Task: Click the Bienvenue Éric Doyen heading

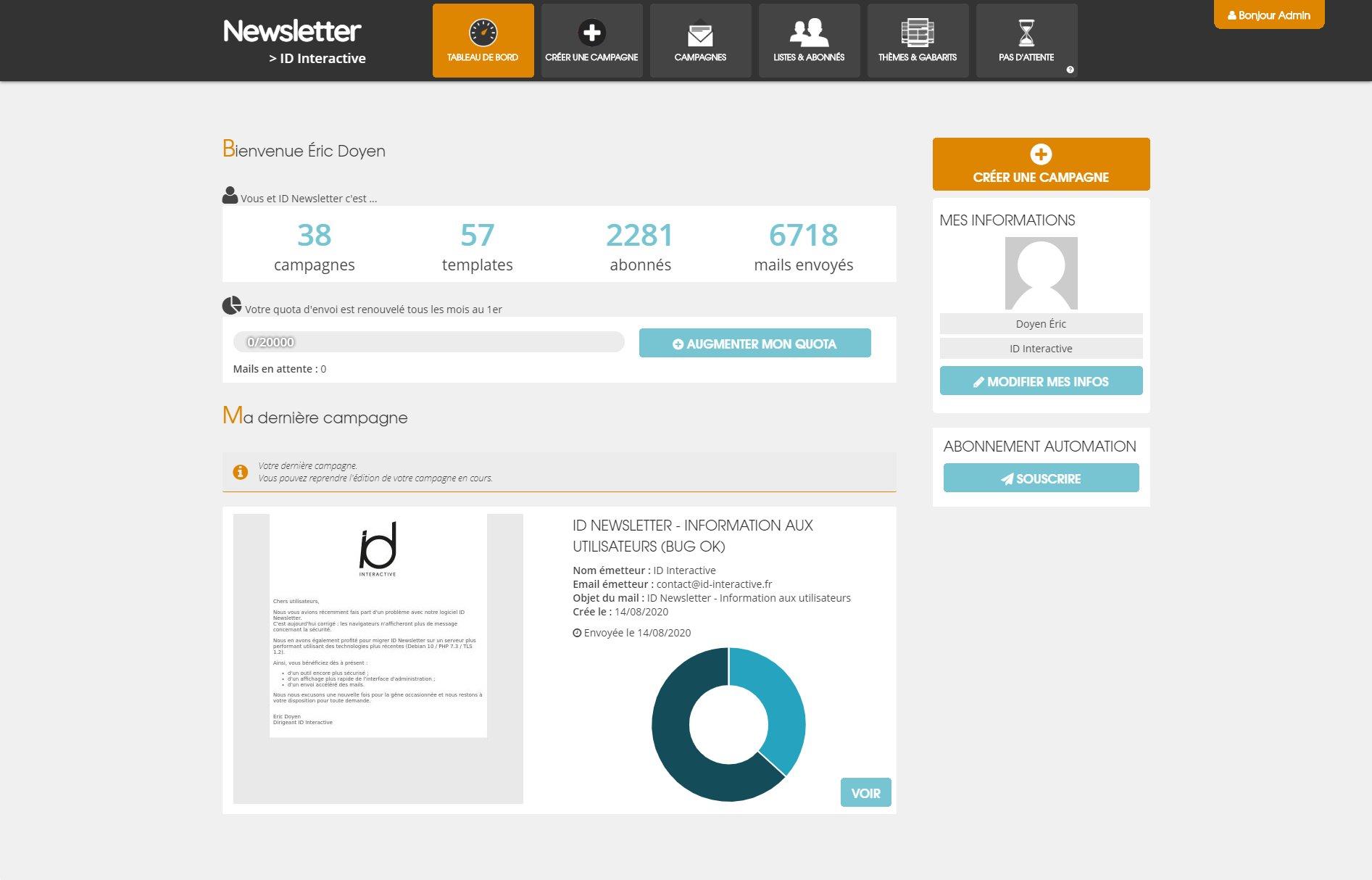Action: click(x=304, y=149)
